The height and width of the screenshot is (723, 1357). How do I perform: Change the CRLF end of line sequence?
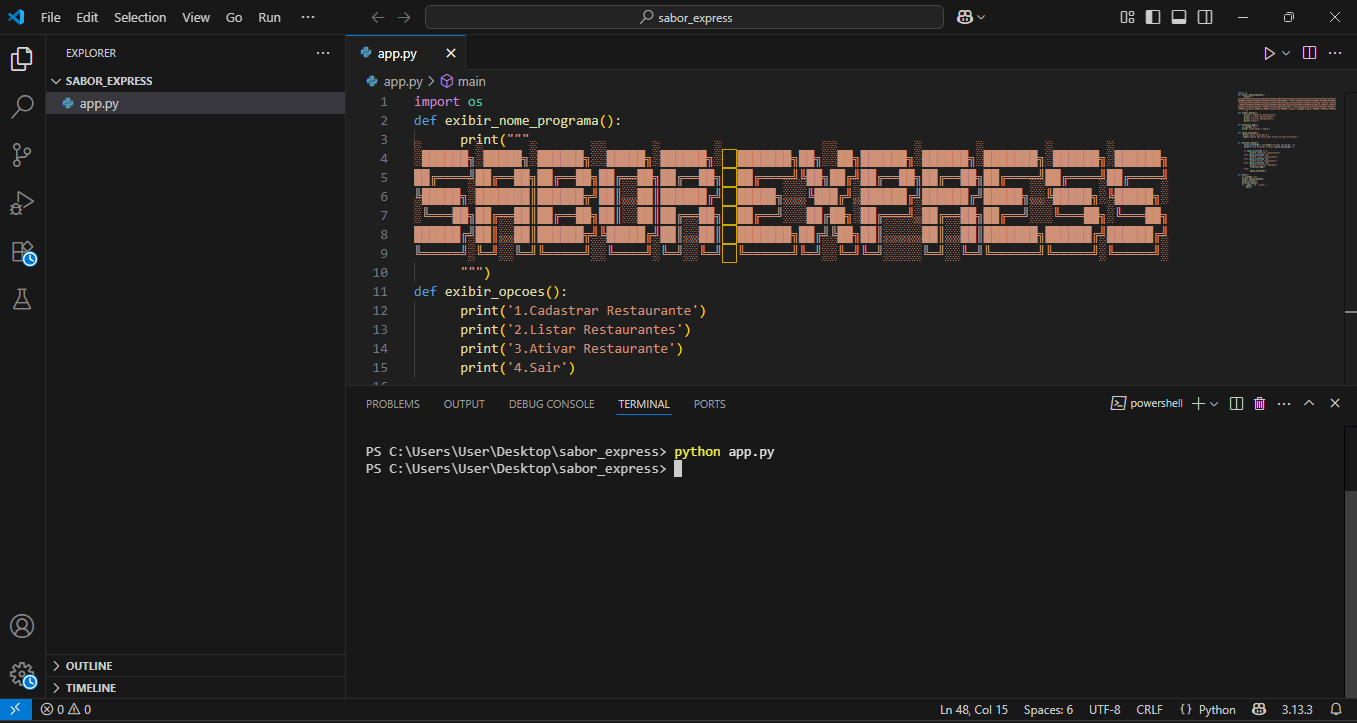click(1149, 710)
